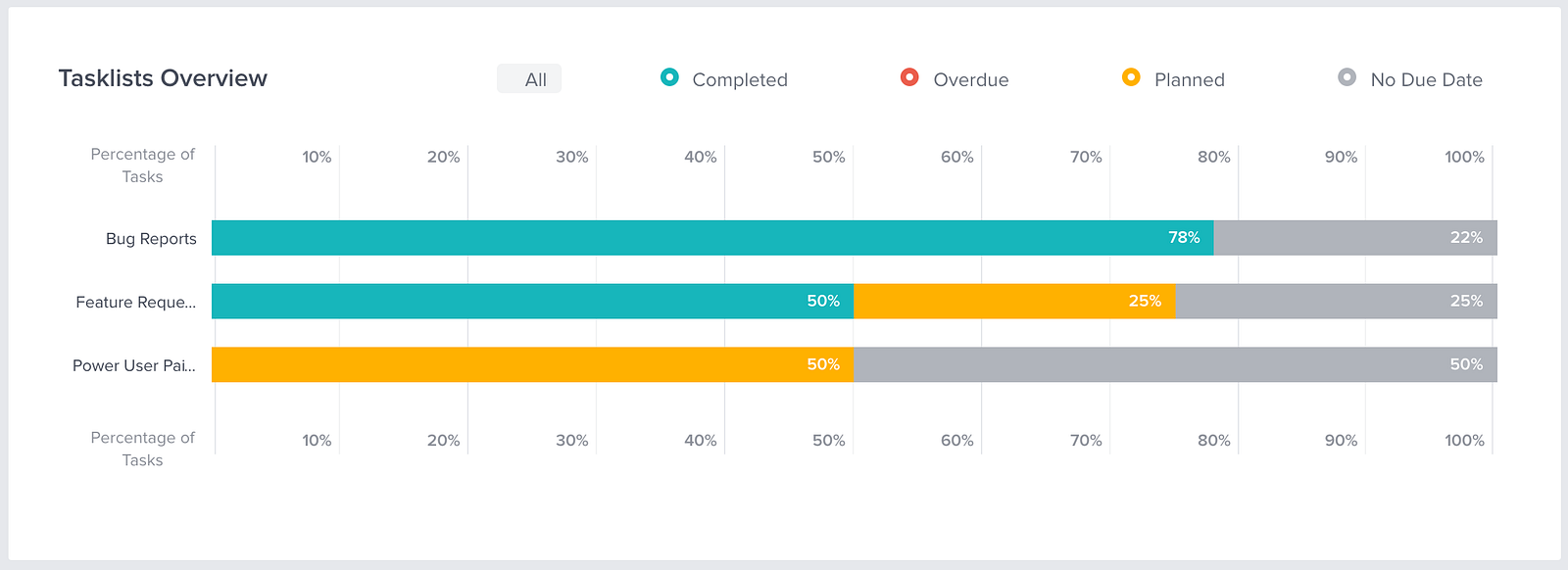This screenshot has height=570, width=1568.
Task: Select the All filter button
Action: point(529,78)
